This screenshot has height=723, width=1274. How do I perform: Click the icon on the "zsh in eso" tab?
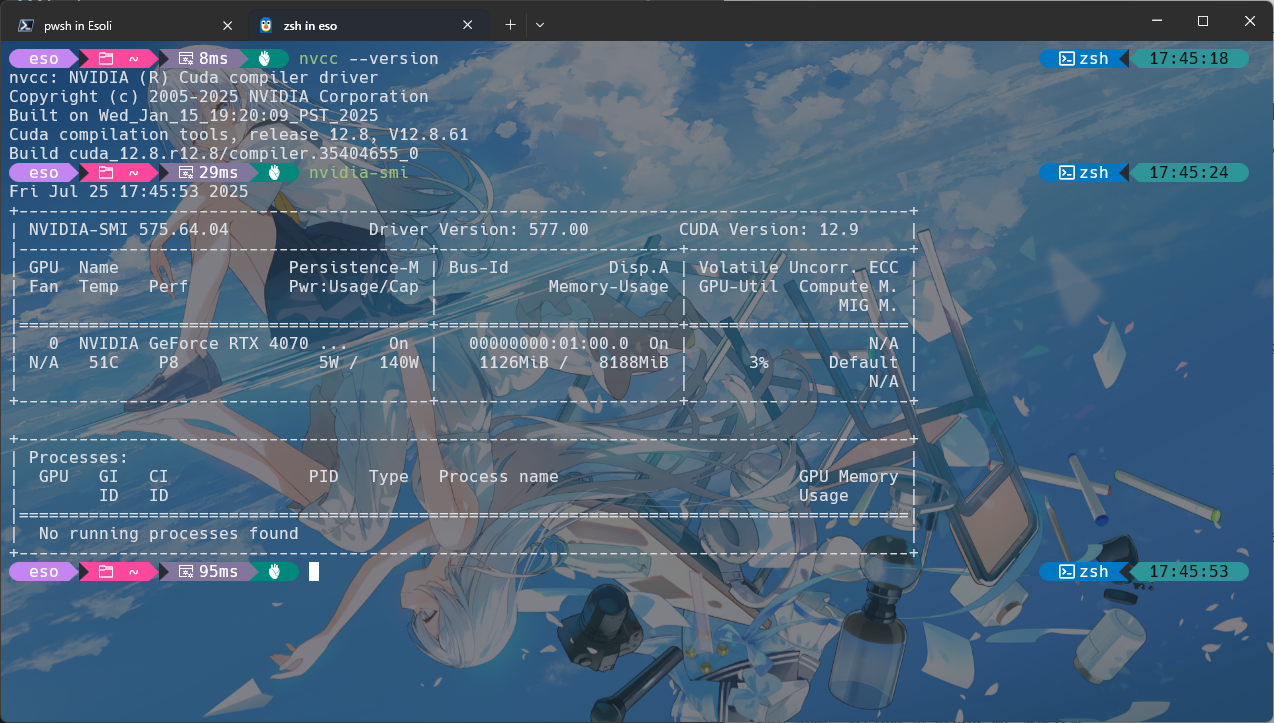(x=265, y=24)
